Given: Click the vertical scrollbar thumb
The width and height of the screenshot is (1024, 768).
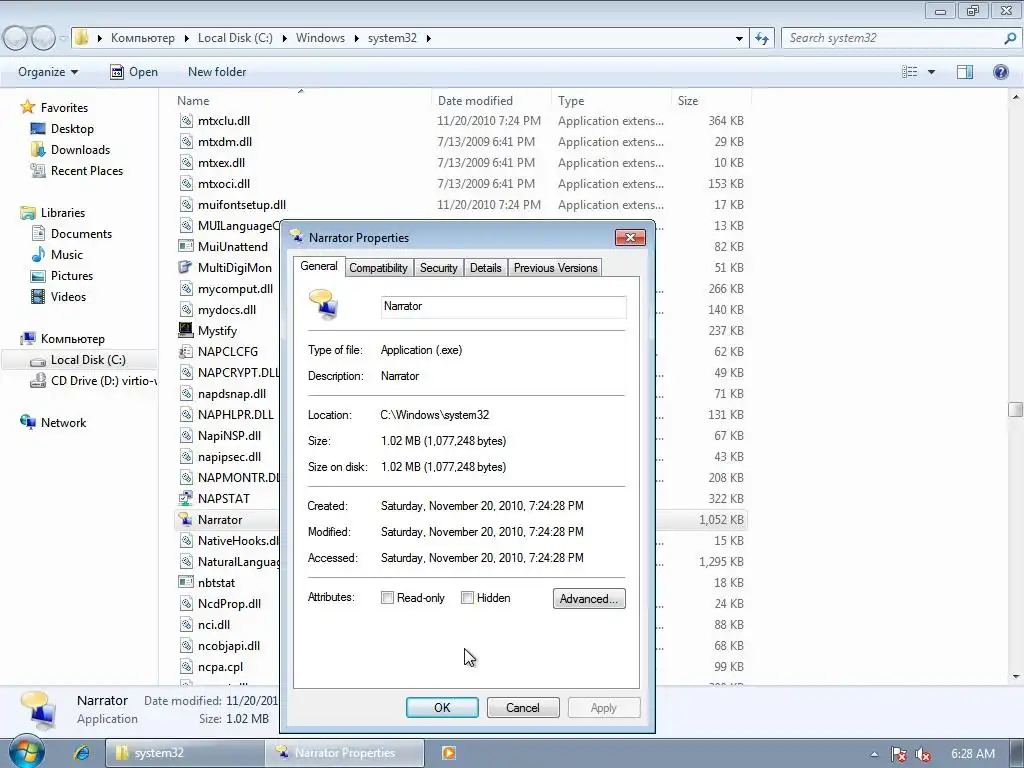Looking at the screenshot, I should tap(1016, 409).
